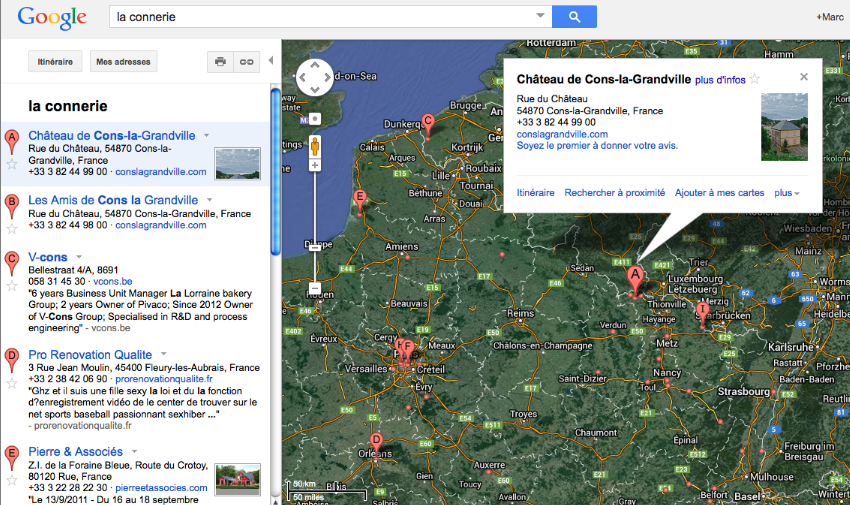Click the Google logo
This screenshot has height=505, width=850.
tap(52, 18)
